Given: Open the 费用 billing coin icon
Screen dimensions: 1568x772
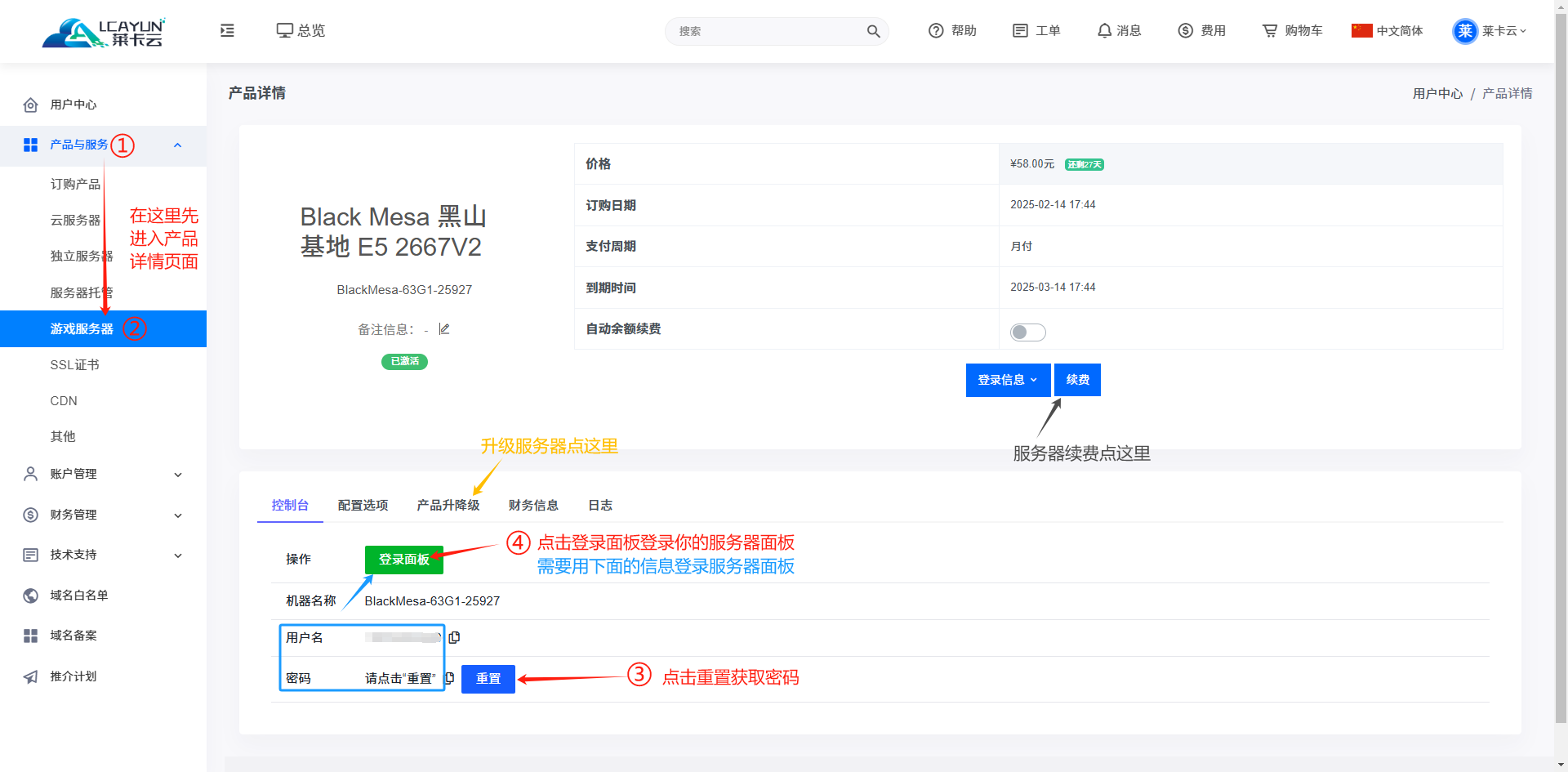Looking at the screenshot, I should [1185, 30].
